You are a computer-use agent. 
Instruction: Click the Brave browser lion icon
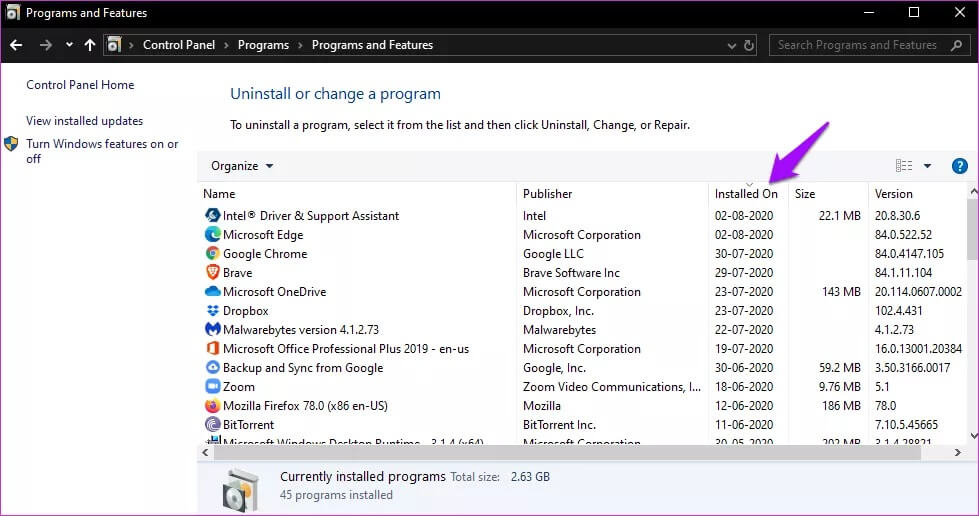[212, 272]
